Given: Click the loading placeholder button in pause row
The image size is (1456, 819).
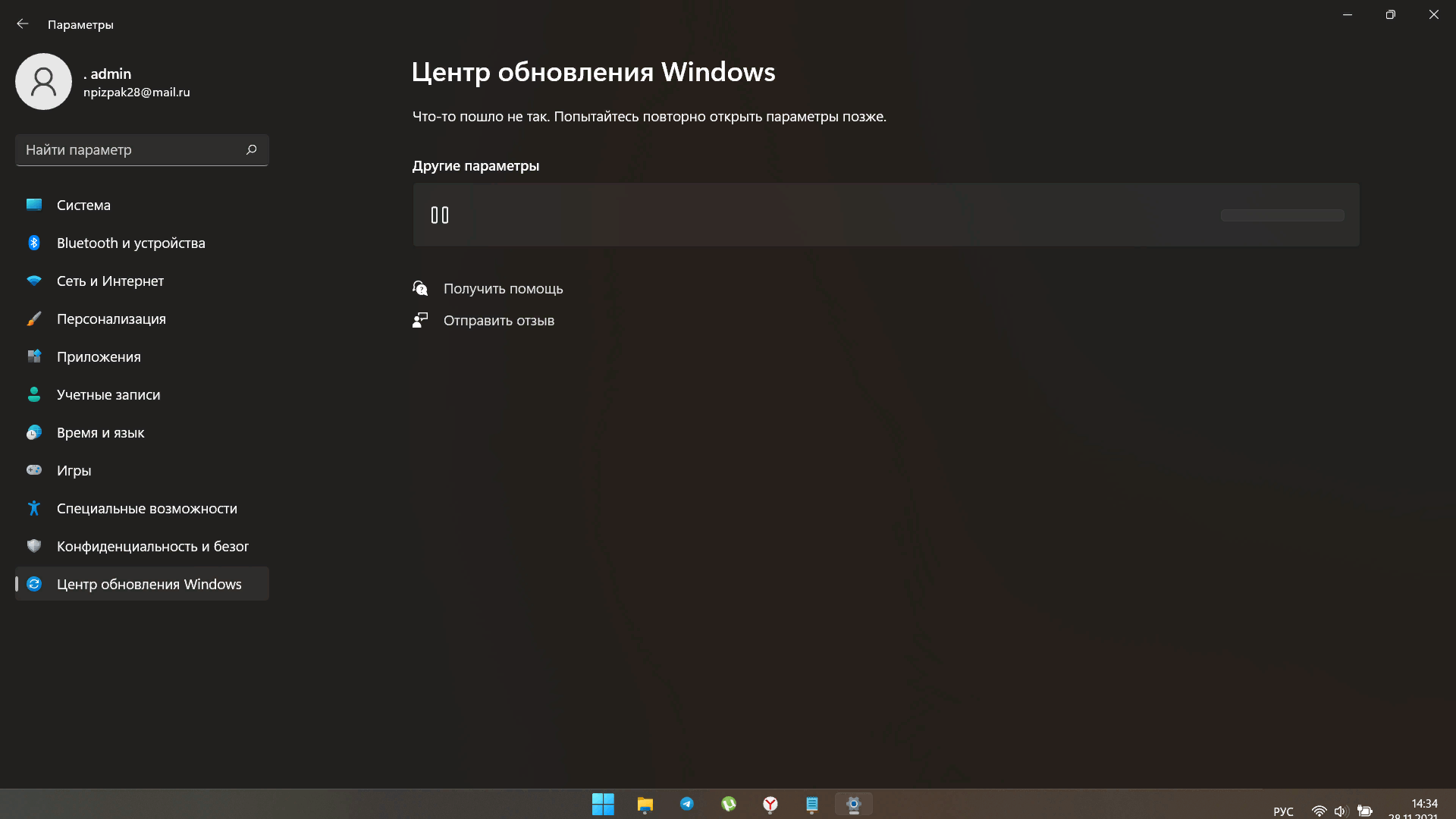Looking at the screenshot, I should (1282, 215).
